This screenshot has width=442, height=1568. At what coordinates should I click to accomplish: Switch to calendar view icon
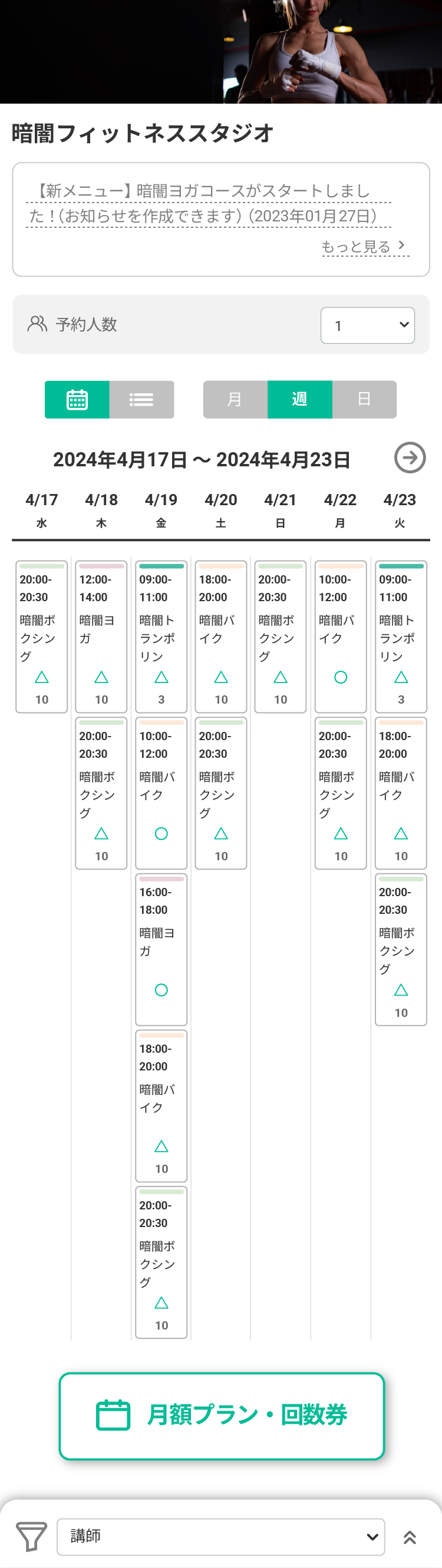(77, 399)
